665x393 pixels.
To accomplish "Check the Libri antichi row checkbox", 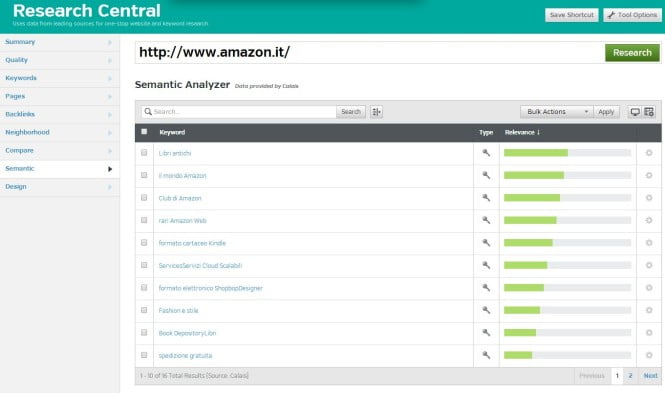I will click(144, 153).
